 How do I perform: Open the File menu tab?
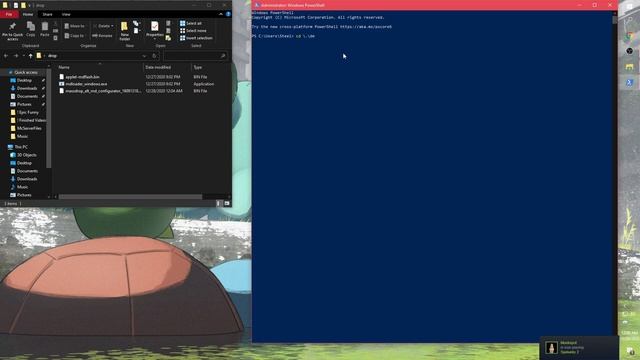pyautogui.click(x=9, y=14)
